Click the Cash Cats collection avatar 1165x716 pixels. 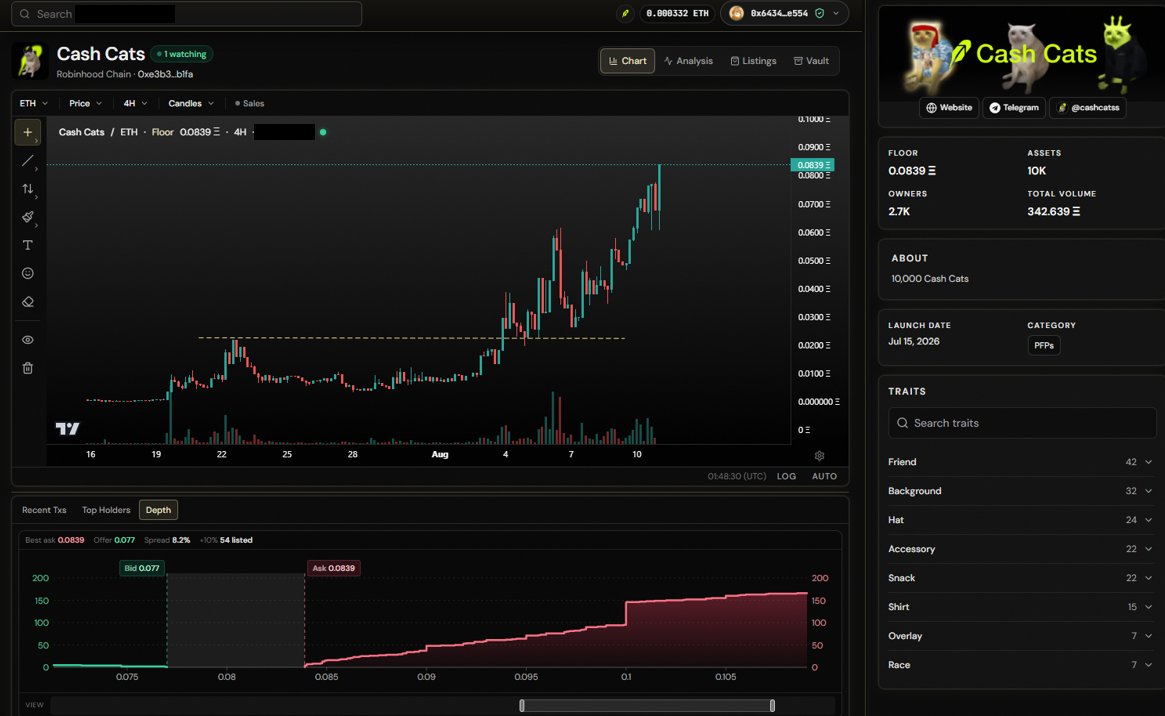click(x=30, y=61)
